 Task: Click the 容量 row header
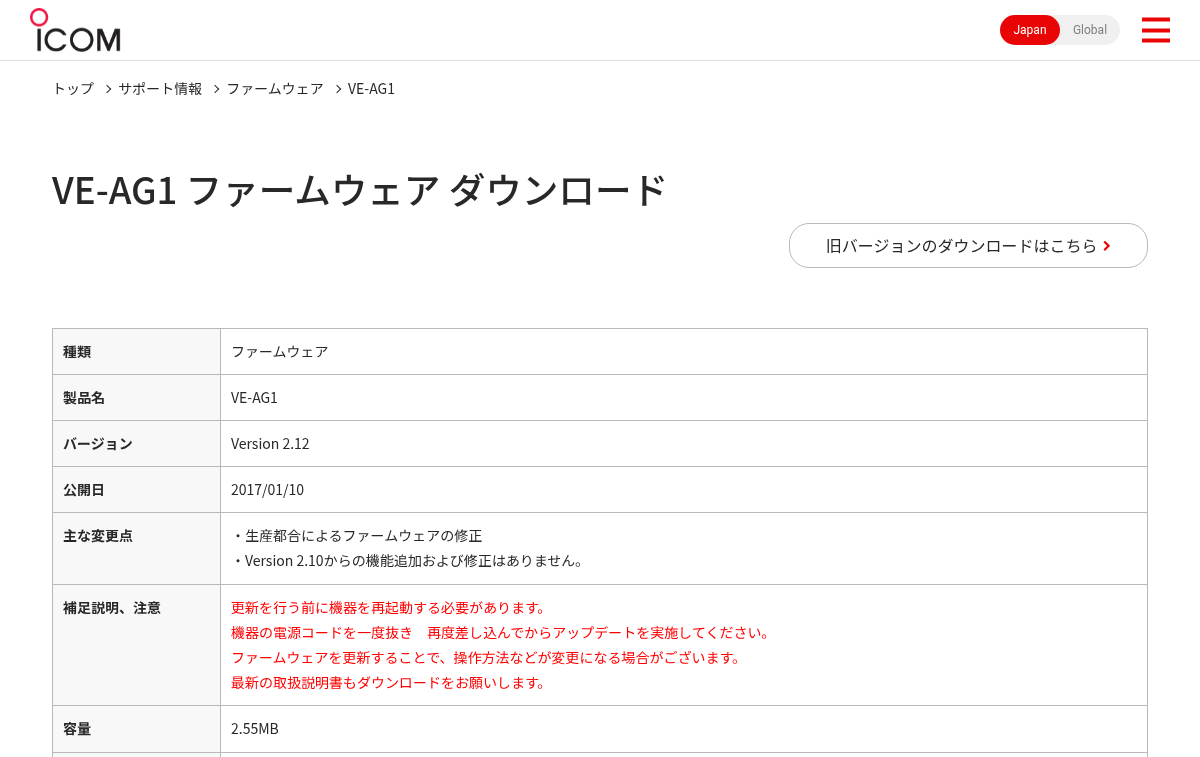click(137, 729)
